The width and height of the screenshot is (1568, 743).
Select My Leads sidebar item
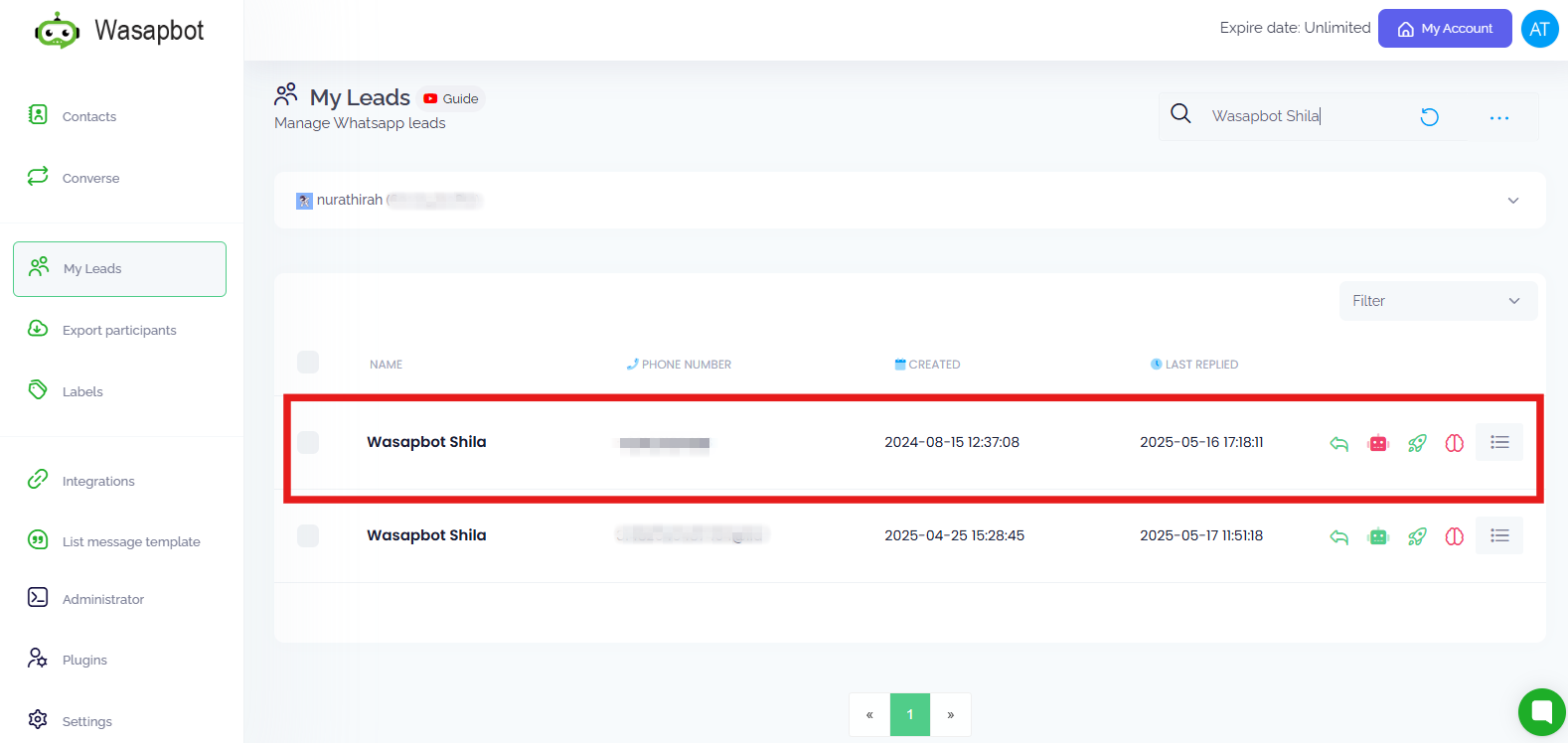[x=119, y=269]
